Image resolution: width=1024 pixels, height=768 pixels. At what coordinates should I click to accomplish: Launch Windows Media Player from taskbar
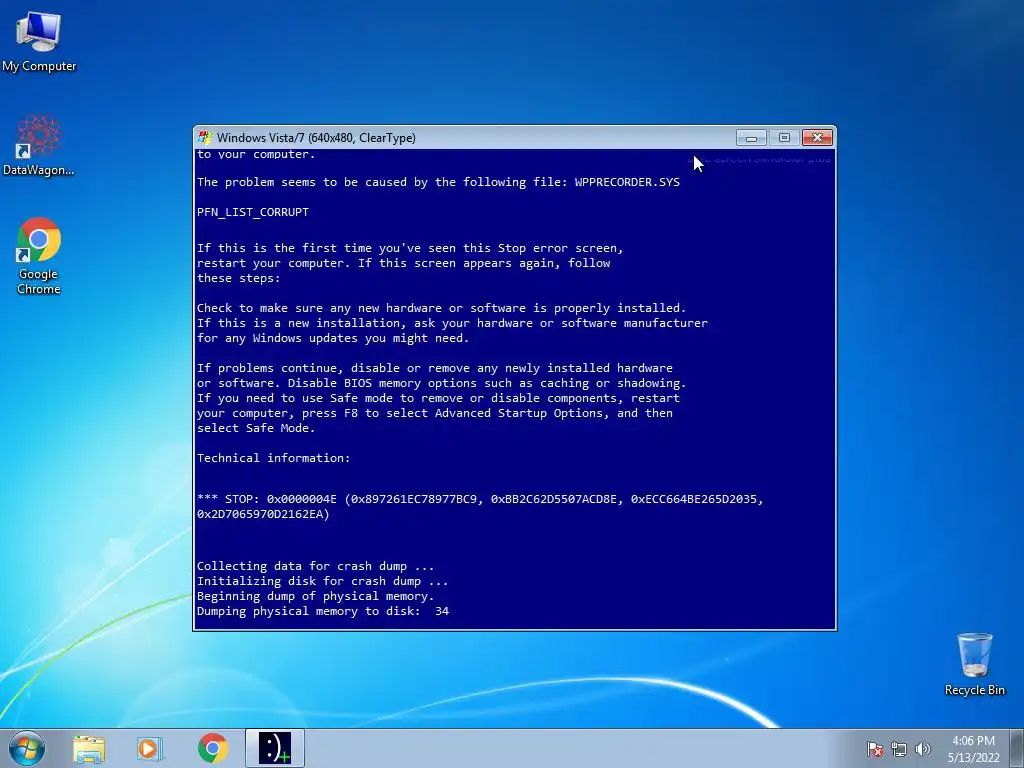[x=150, y=748]
